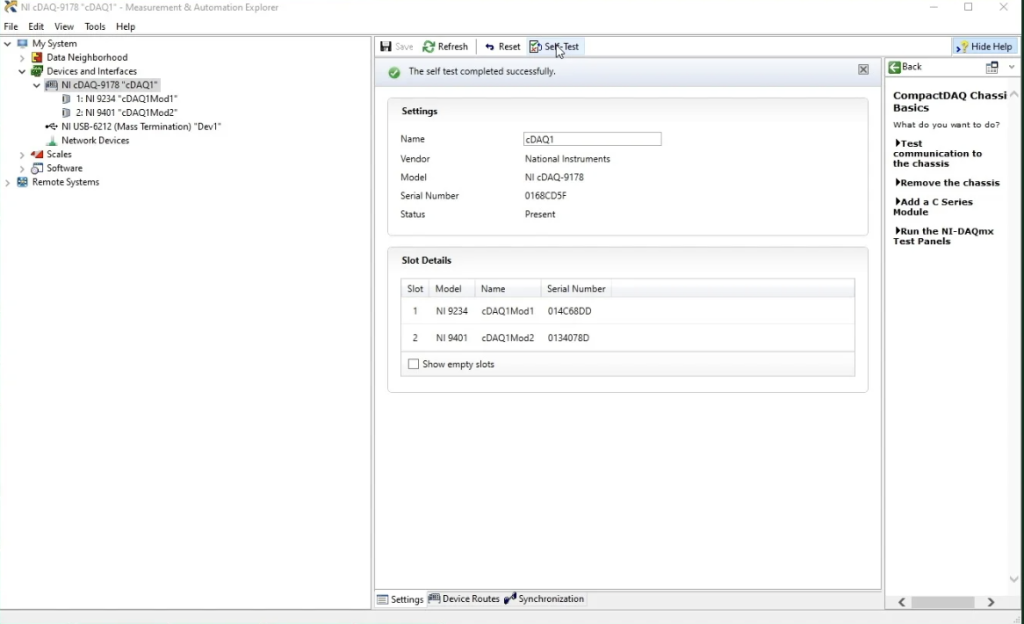Open 'Run the NI-DAQmx Test Panels' link
This screenshot has width=1024, height=624.
click(944, 236)
